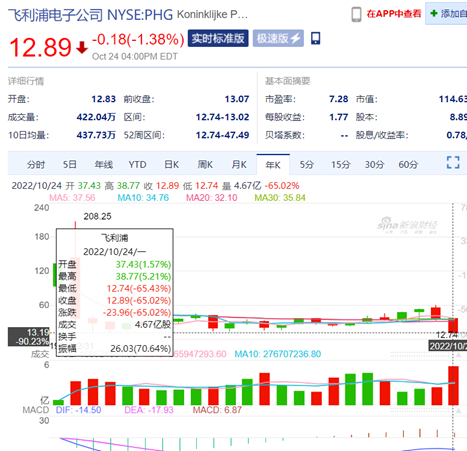Click the 成交量 value 422.04万
467x451 pixels.
click(96, 117)
